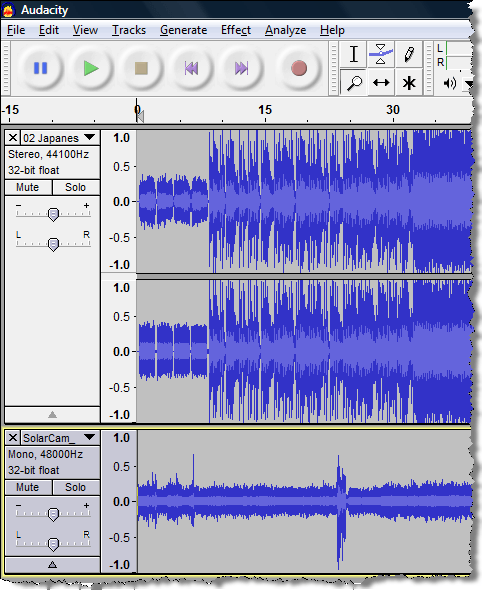This screenshot has height=590, width=482.
Task: Open the Generate menu
Action: coord(184,30)
